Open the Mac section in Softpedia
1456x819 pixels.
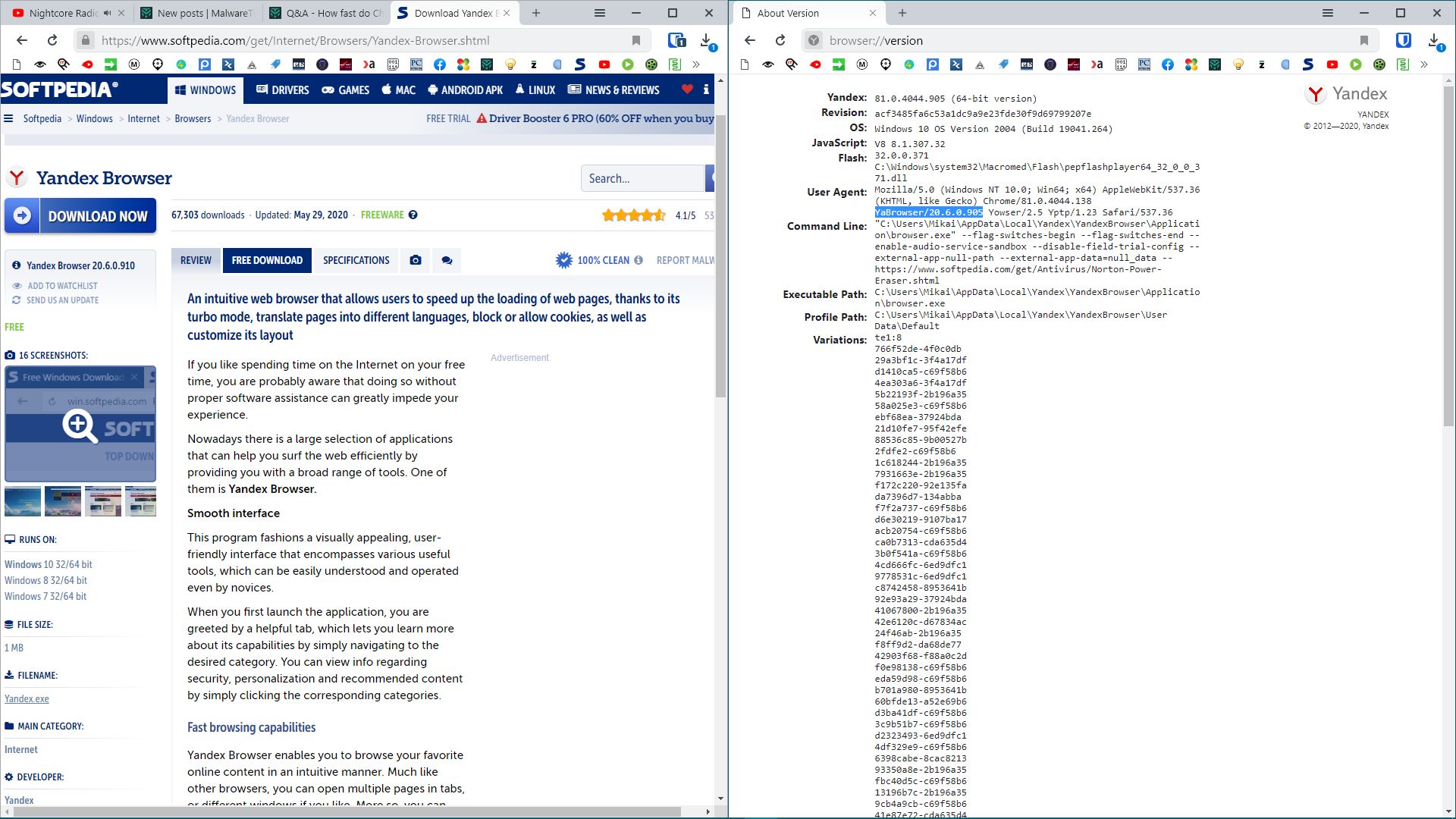pos(398,89)
